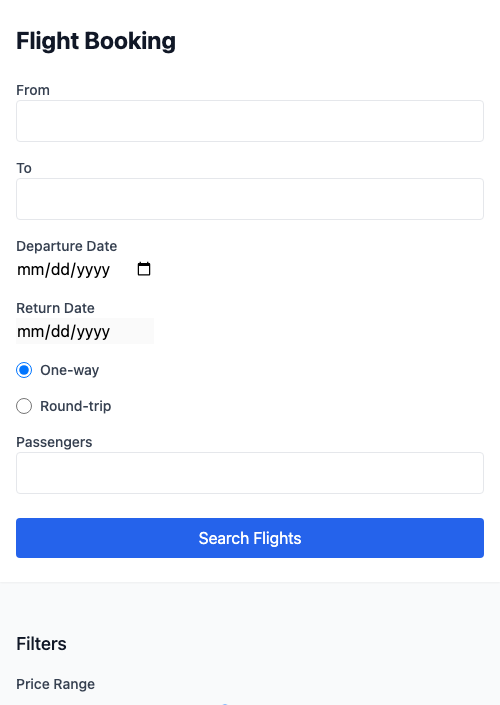
Task: Select the year segment of Return Date
Action: (93, 332)
